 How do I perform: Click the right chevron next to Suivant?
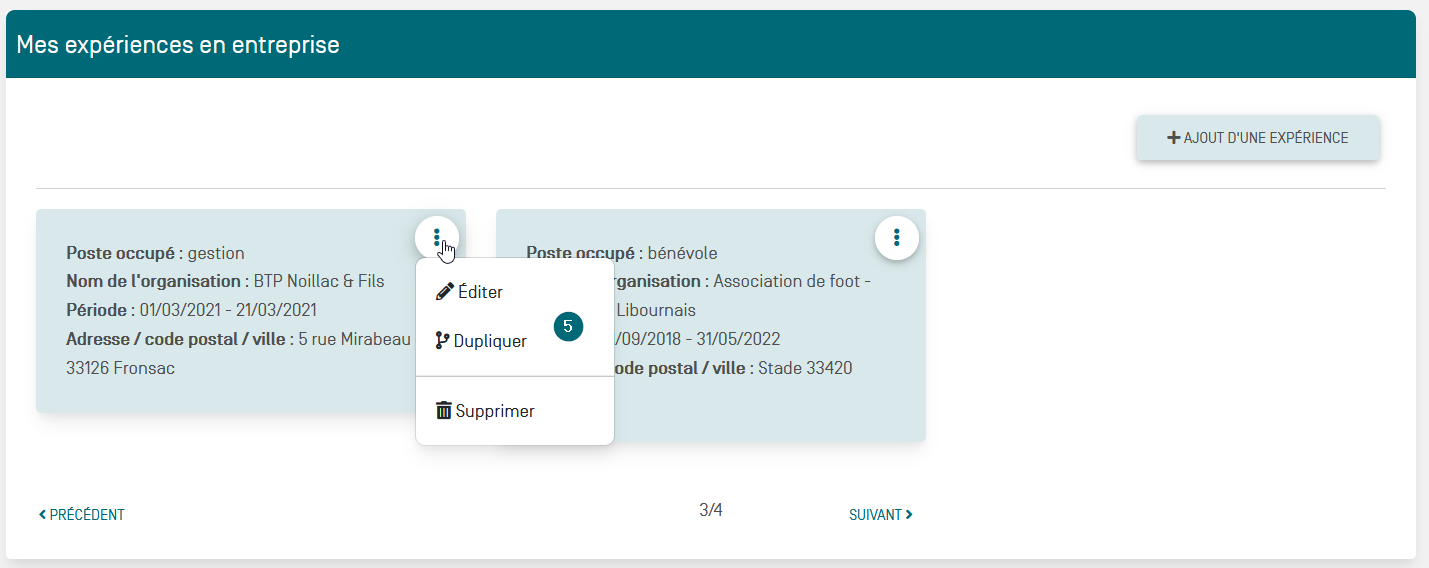[908, 515]
